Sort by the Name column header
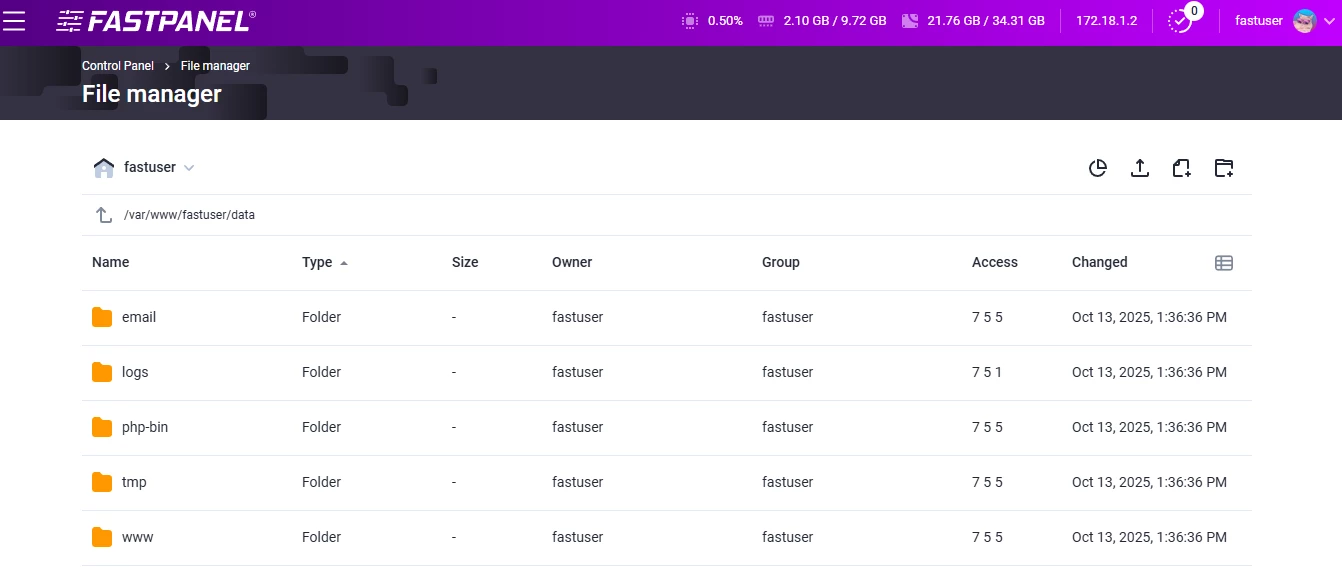This screenshot has width=1342, height=567. (x=110, y=262)
